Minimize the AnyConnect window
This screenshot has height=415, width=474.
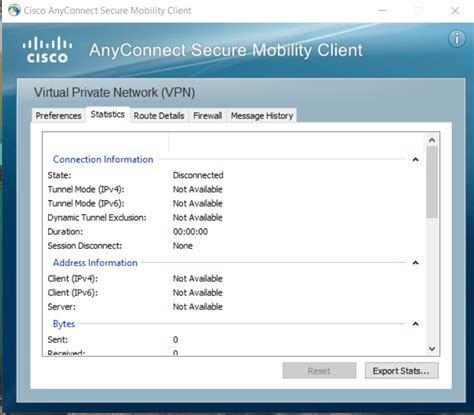click(382, 11)
